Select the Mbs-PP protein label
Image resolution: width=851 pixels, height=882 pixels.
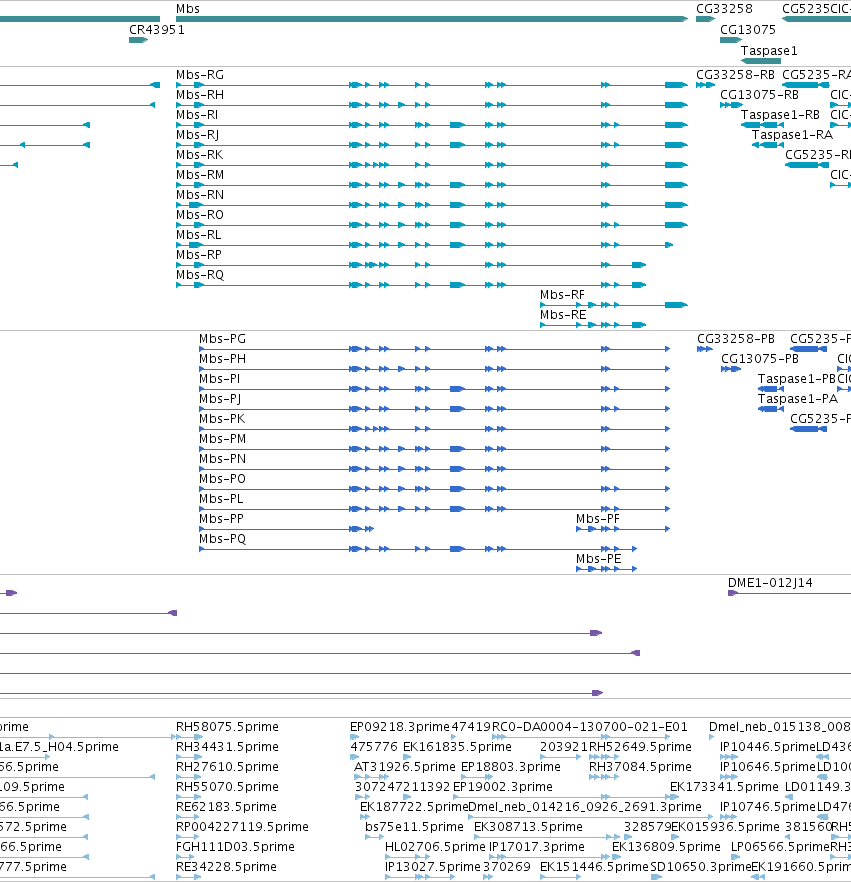(221, 519)
